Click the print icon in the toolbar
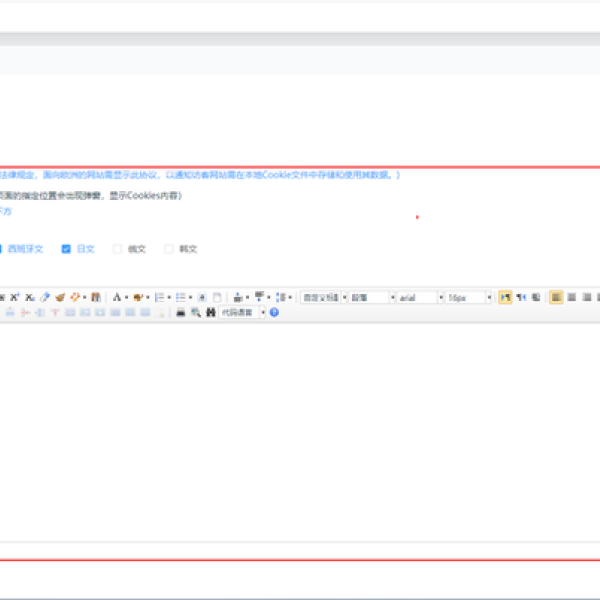 pos(181,312)
